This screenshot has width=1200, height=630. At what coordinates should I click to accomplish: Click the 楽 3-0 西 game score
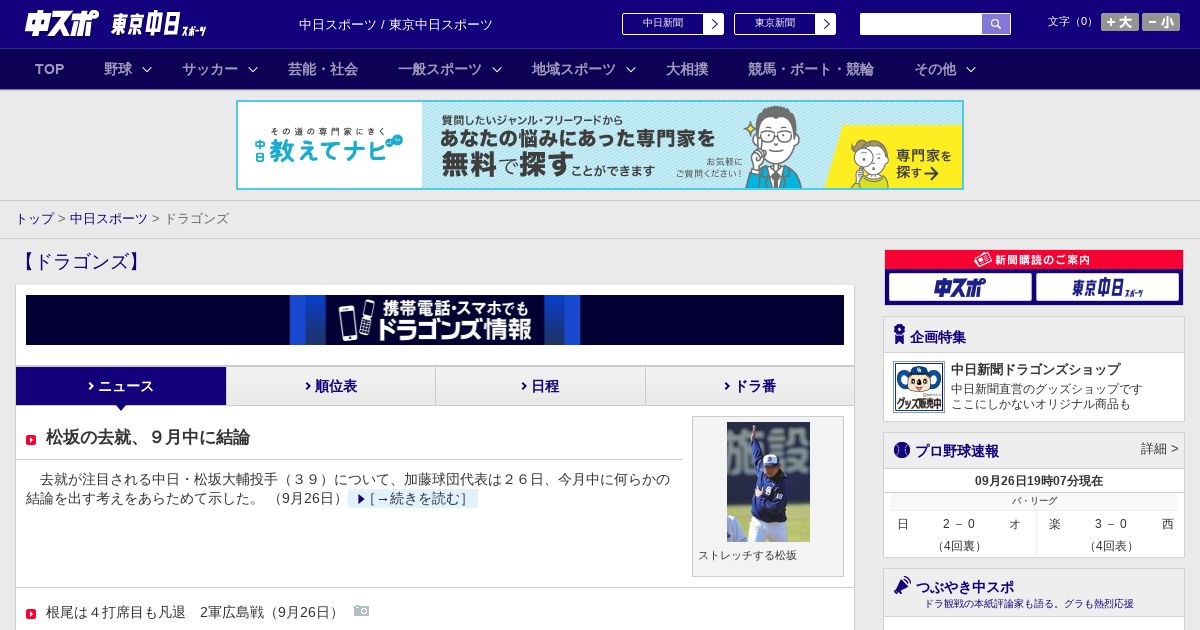(x=1111, y=524)
